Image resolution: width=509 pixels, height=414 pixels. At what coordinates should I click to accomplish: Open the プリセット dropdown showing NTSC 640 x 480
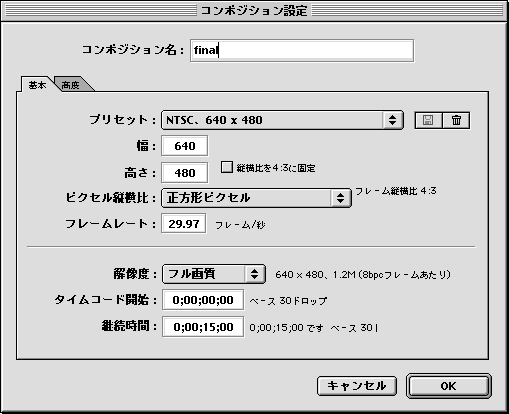pos(282,120)
